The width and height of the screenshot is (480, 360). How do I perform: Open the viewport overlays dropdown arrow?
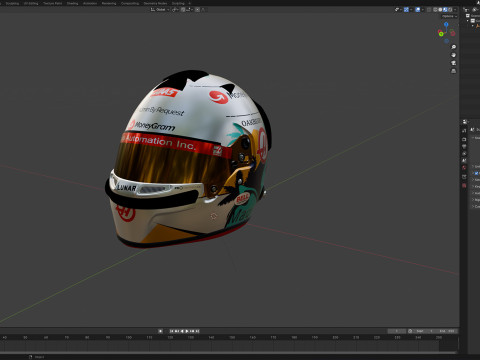[423, 10]
